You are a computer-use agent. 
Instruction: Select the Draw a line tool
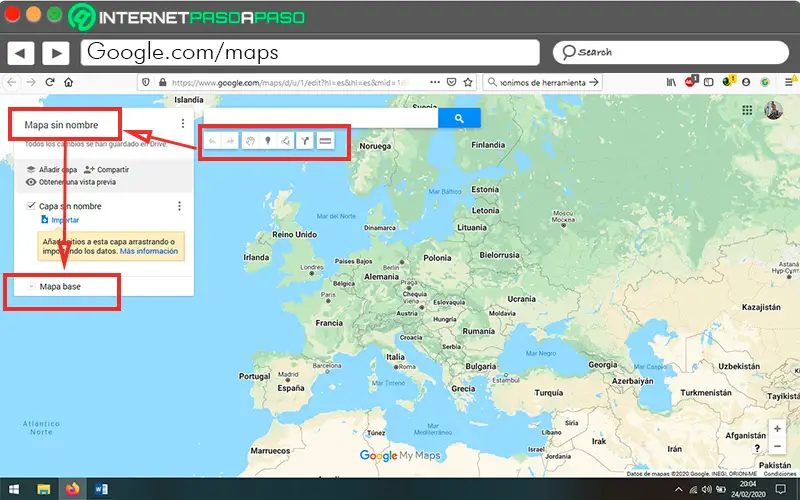286,141
